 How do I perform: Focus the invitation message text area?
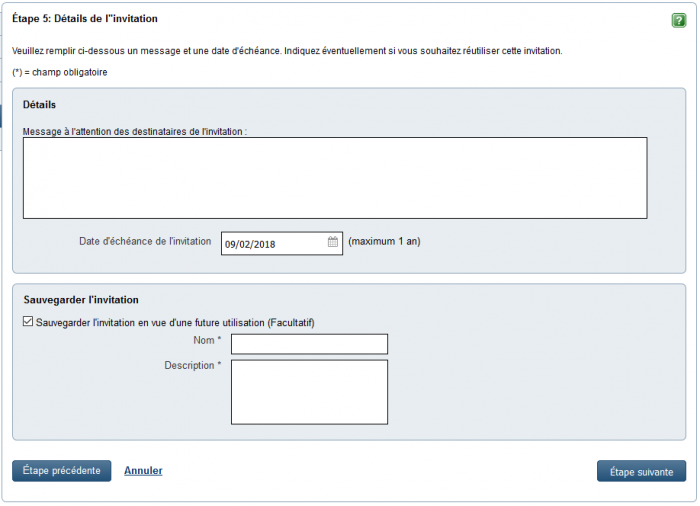coord(335,178)
